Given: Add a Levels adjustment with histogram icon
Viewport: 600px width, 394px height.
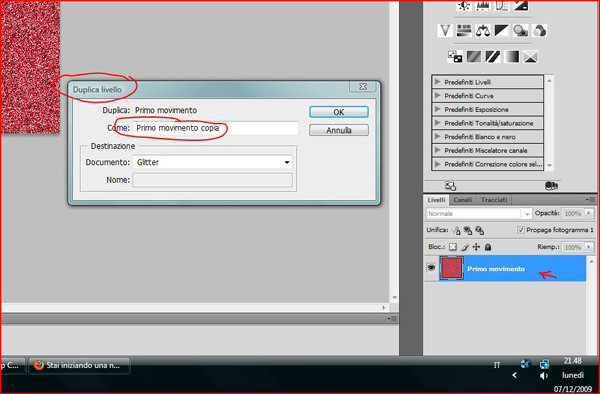Looking at the screenshot, I should tap(483, 5).
